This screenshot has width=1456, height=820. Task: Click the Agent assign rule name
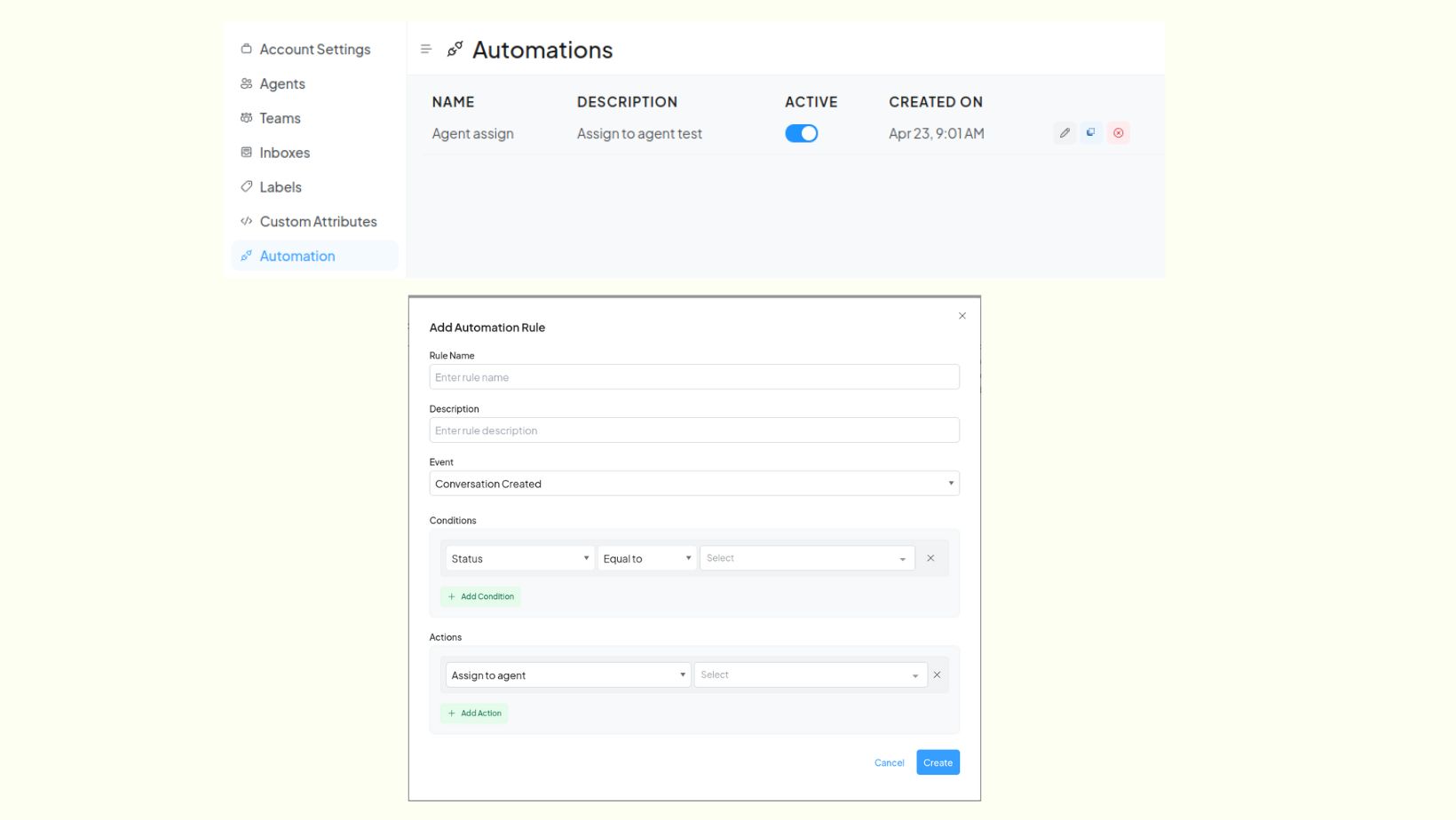473,133
